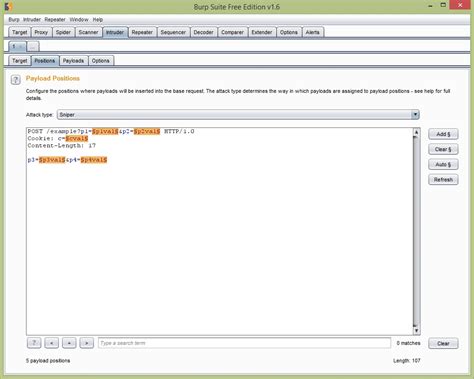Click the Clear § button
This screenshot has width=474, height=379.
pos(443,149)
